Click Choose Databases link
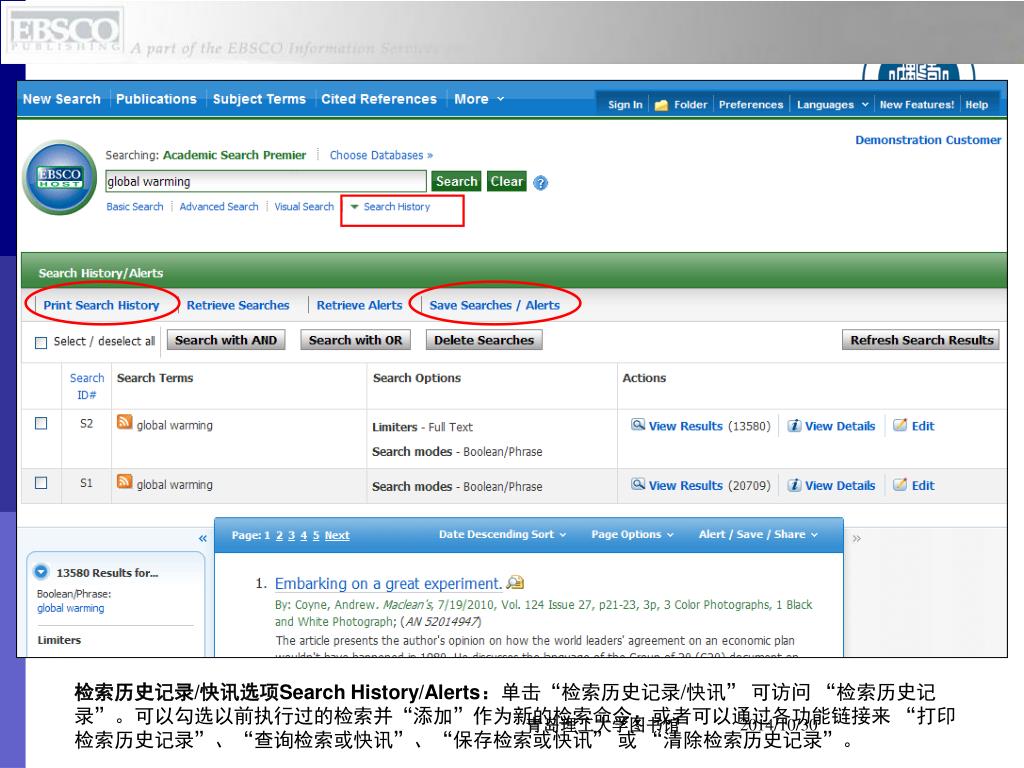Image resolution: width=1024 pixels, height=768 pixels. pyautogui.click(x=381, y=155)
